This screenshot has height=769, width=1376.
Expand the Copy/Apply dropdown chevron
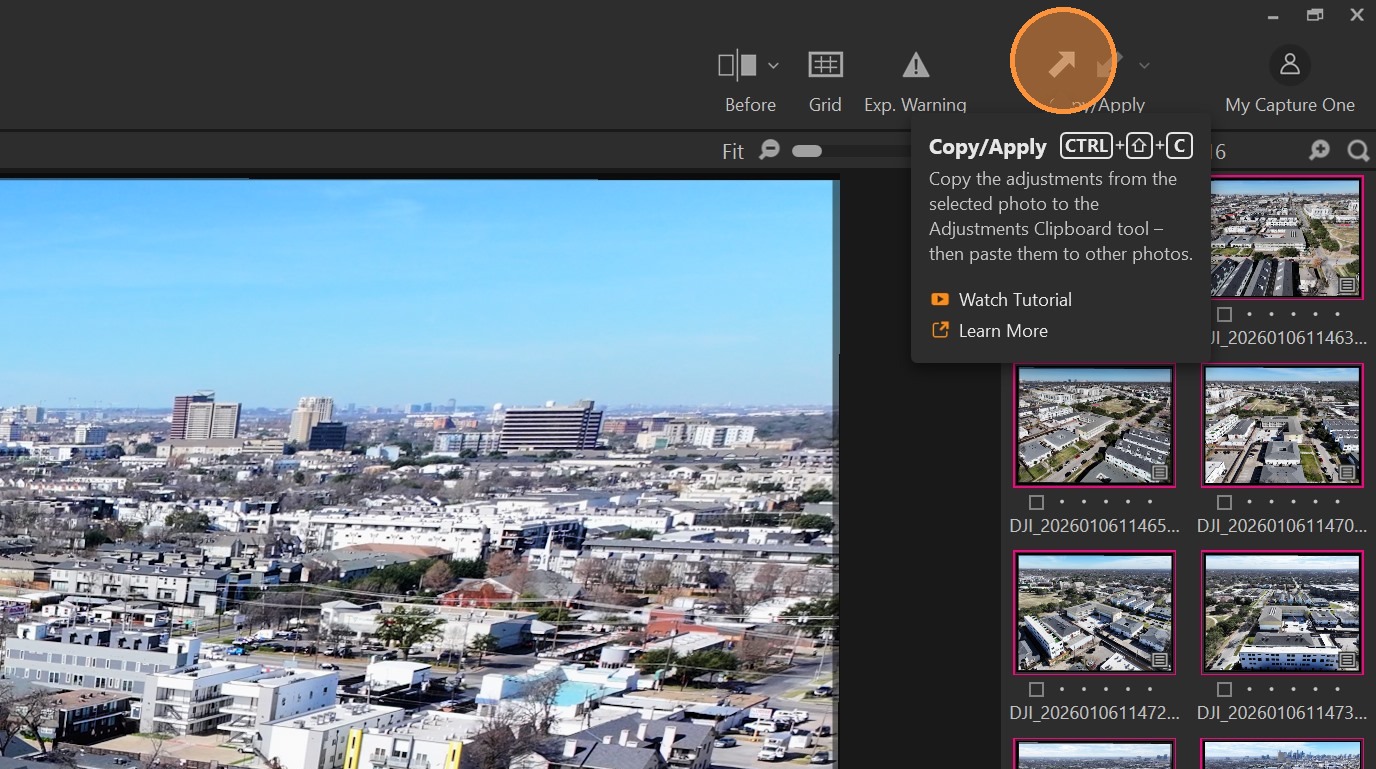tap(1144, 66)
